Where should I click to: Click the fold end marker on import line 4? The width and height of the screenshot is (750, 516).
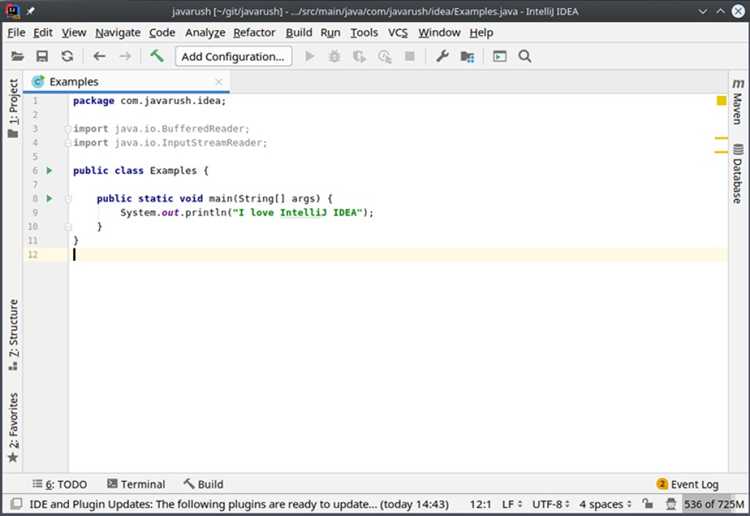point(68,143)
